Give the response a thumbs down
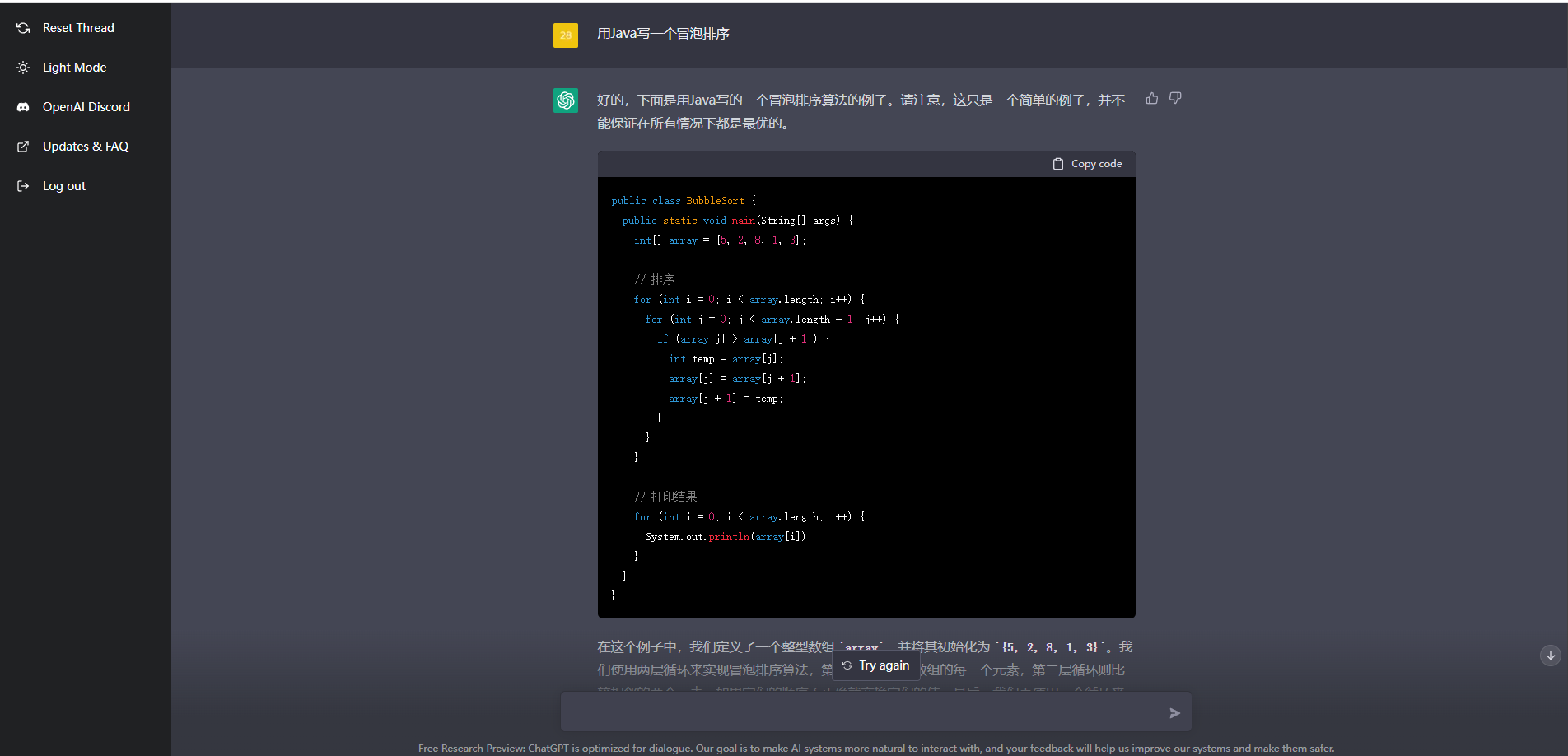Screen dimensions: 1568x756 [x=1175, y=99]
